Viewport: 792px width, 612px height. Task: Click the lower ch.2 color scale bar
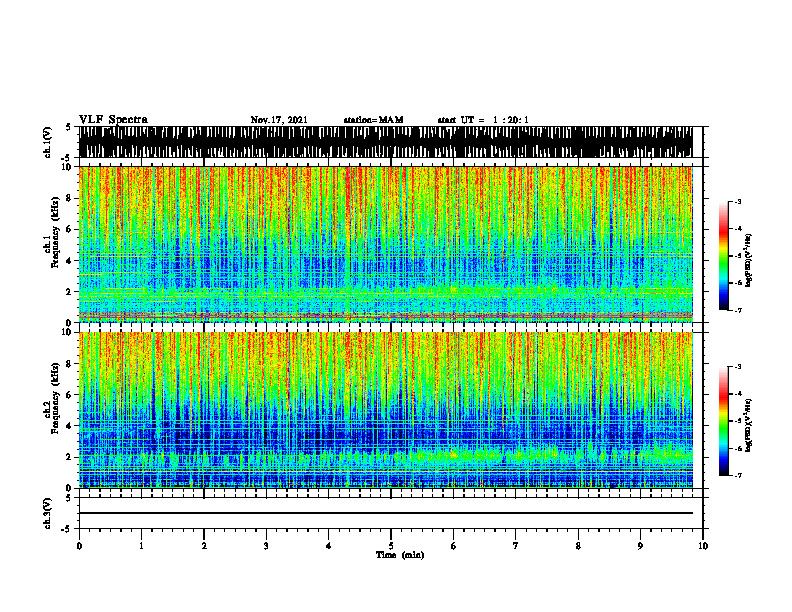pos(723,421)
